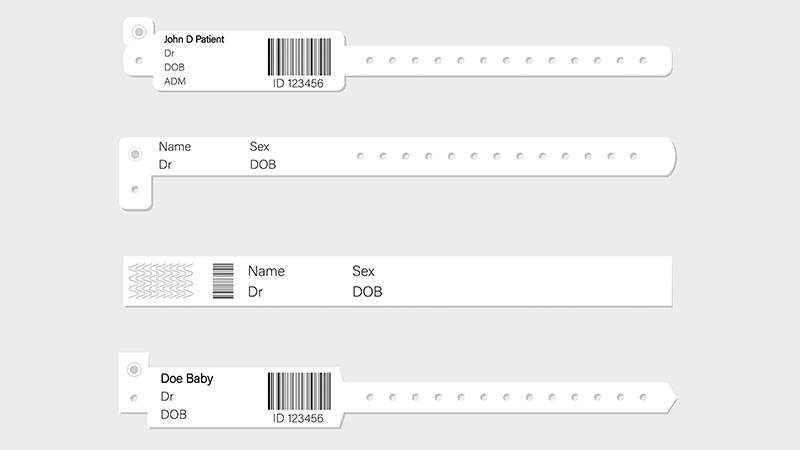Click the Name label on the third band

pyautogui.click(x=266, y=271)
